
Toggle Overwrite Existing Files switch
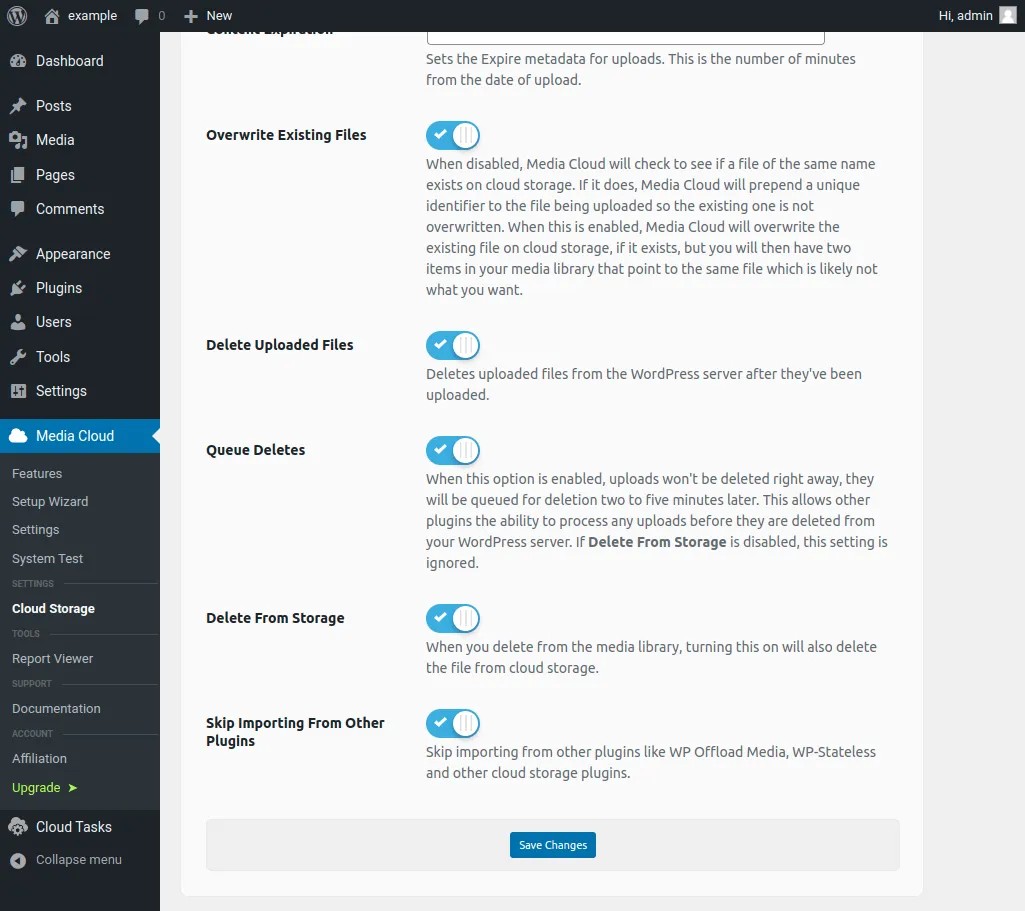click(453, 135)
